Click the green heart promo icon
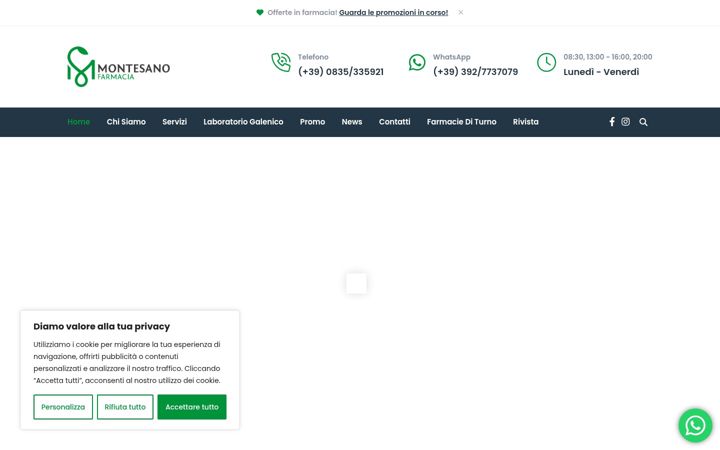The width and height of the screenshot is (720, 450). [x=260, y=12]
